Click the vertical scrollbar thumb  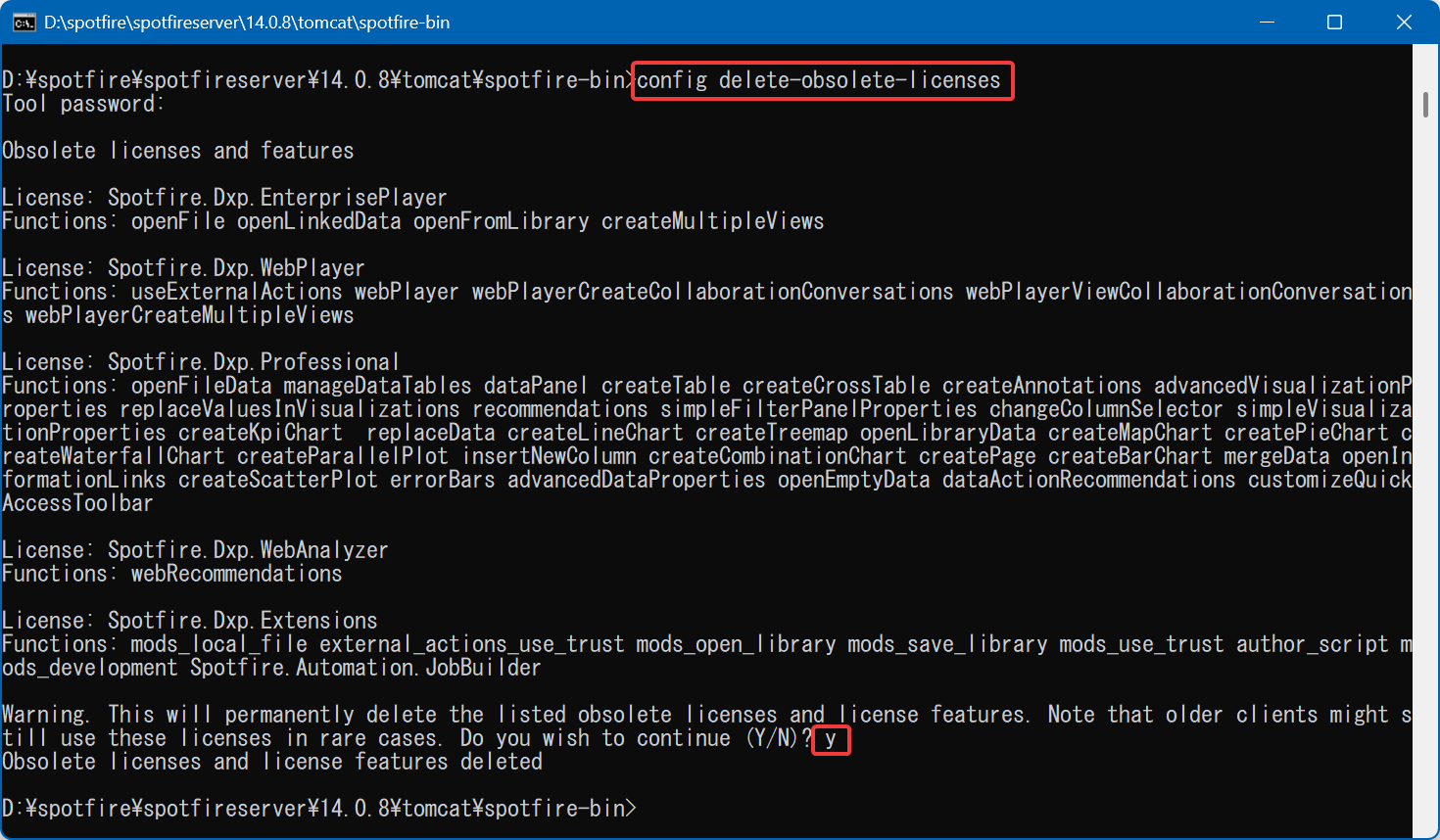[x=1425, y=105]
